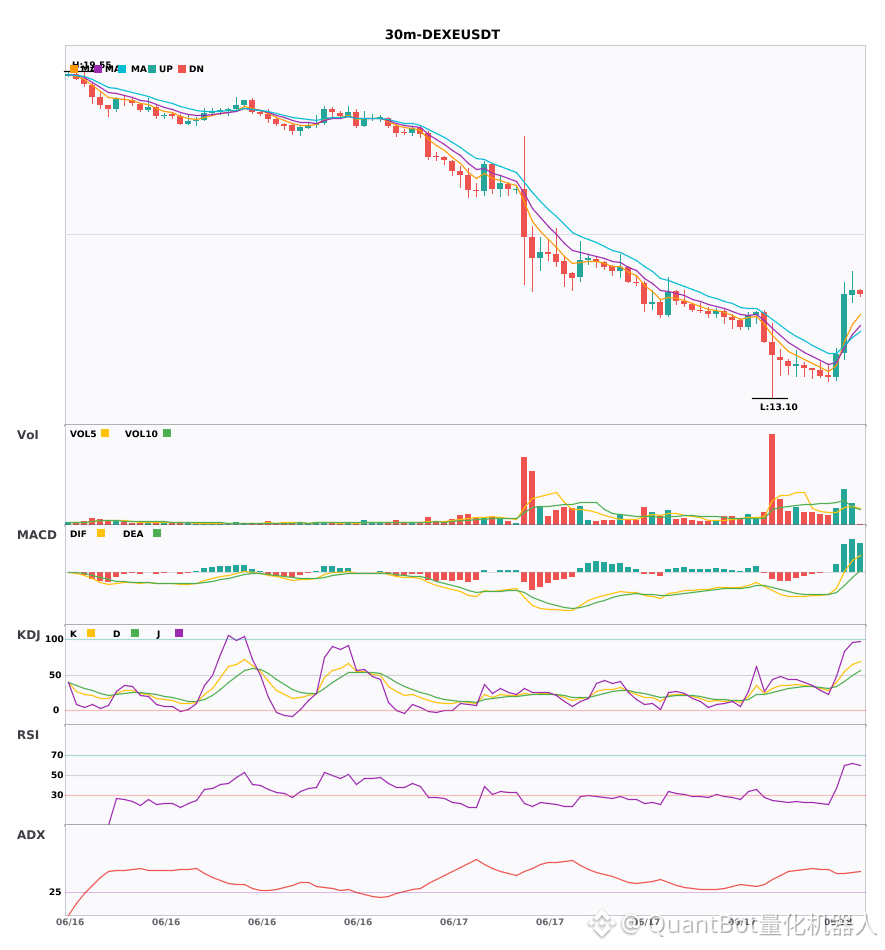Select the MACD panel heading
Viewport: 885px width, 950px height.
36,535
